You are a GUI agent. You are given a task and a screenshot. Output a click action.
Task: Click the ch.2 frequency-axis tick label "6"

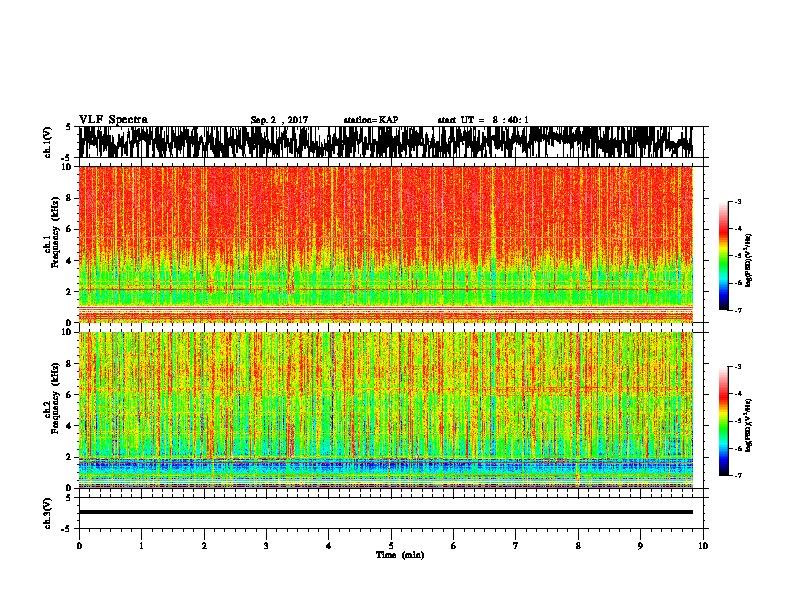[x=69, y=394]
